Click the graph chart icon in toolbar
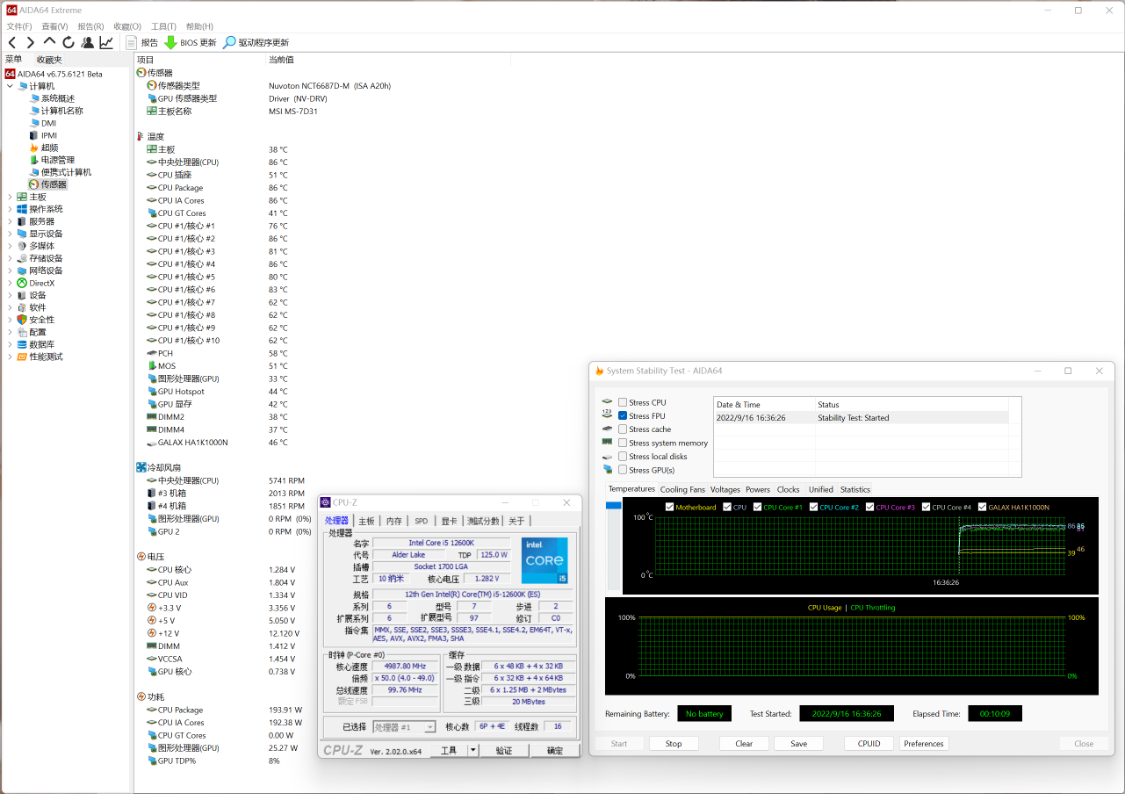Image resolution: width=1125 pixels, height=794 pixels. [x=106, y=42]
